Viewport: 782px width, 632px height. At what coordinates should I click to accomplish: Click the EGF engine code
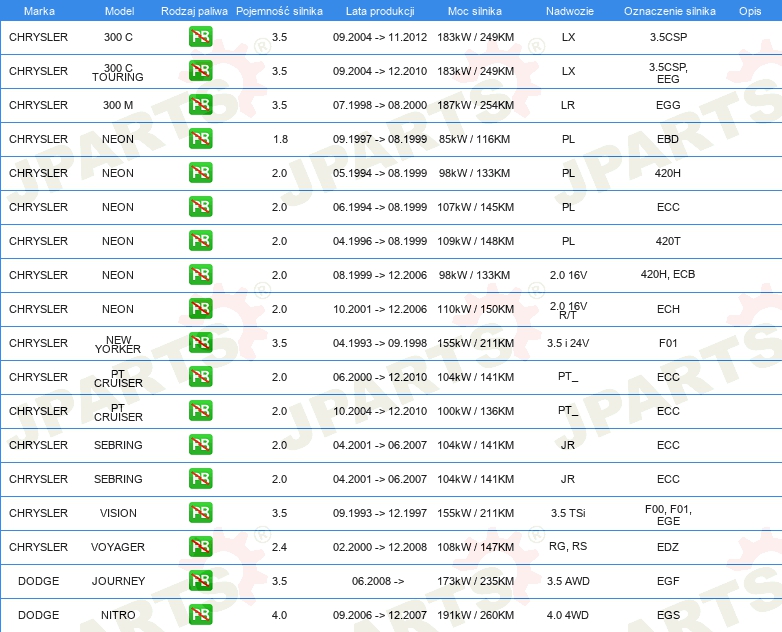668,581
